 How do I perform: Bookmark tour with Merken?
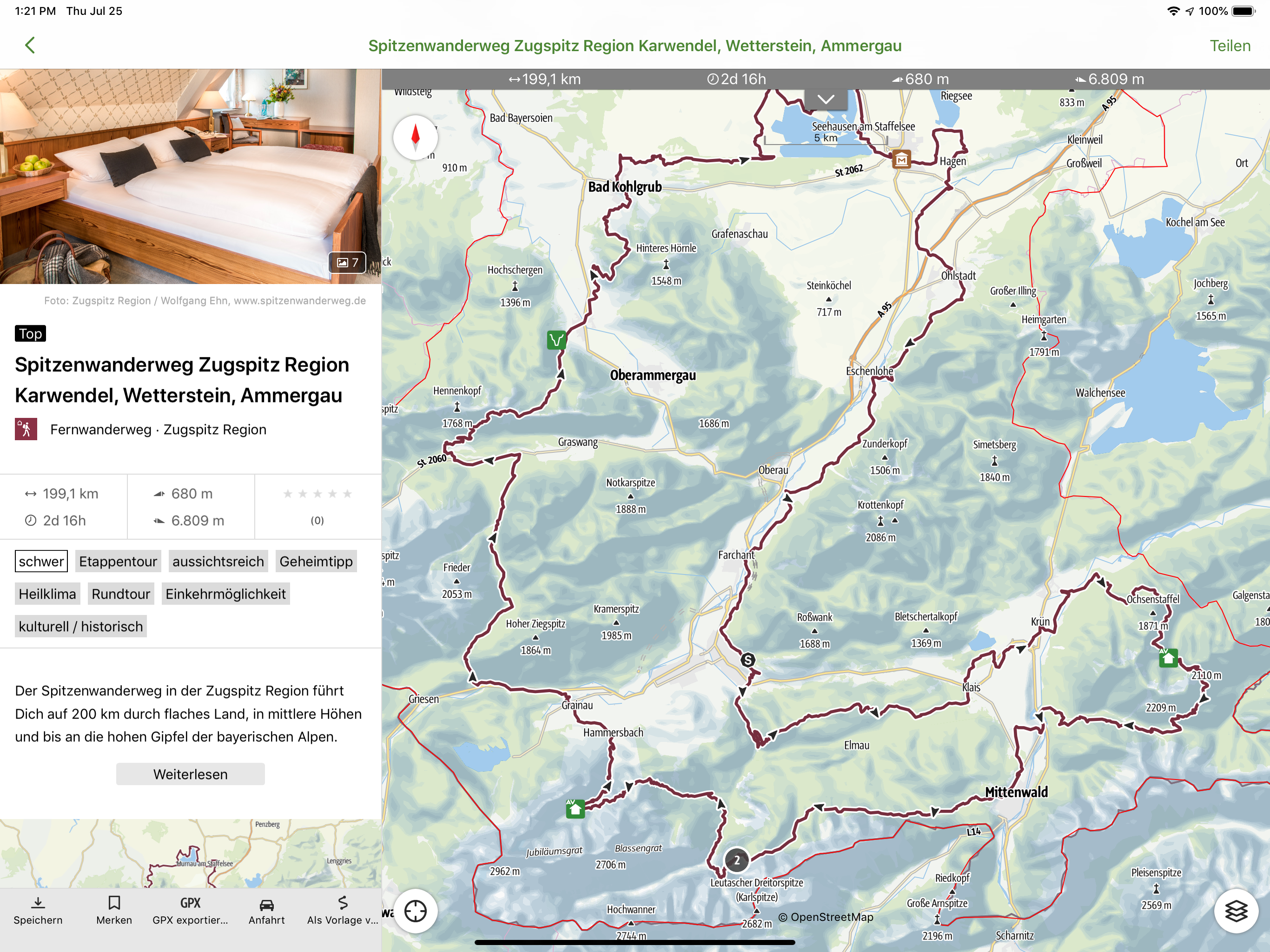pos(114,910)
